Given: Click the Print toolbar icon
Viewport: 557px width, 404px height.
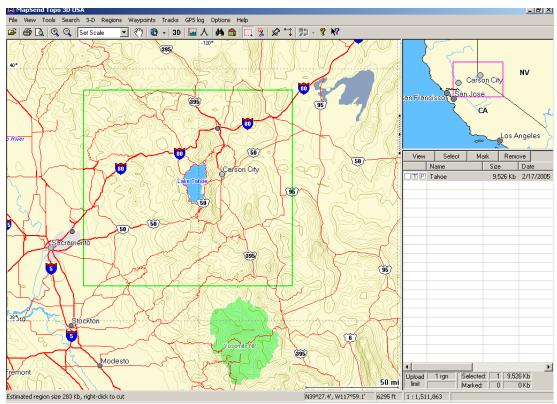Looking at the screenshot, I should [27, 32].
